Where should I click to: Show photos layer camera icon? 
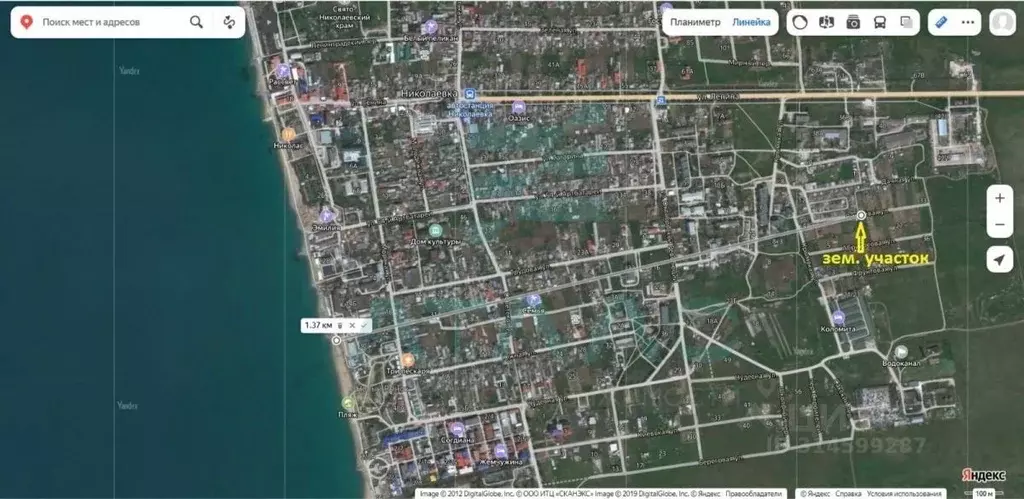coord(853,22)
